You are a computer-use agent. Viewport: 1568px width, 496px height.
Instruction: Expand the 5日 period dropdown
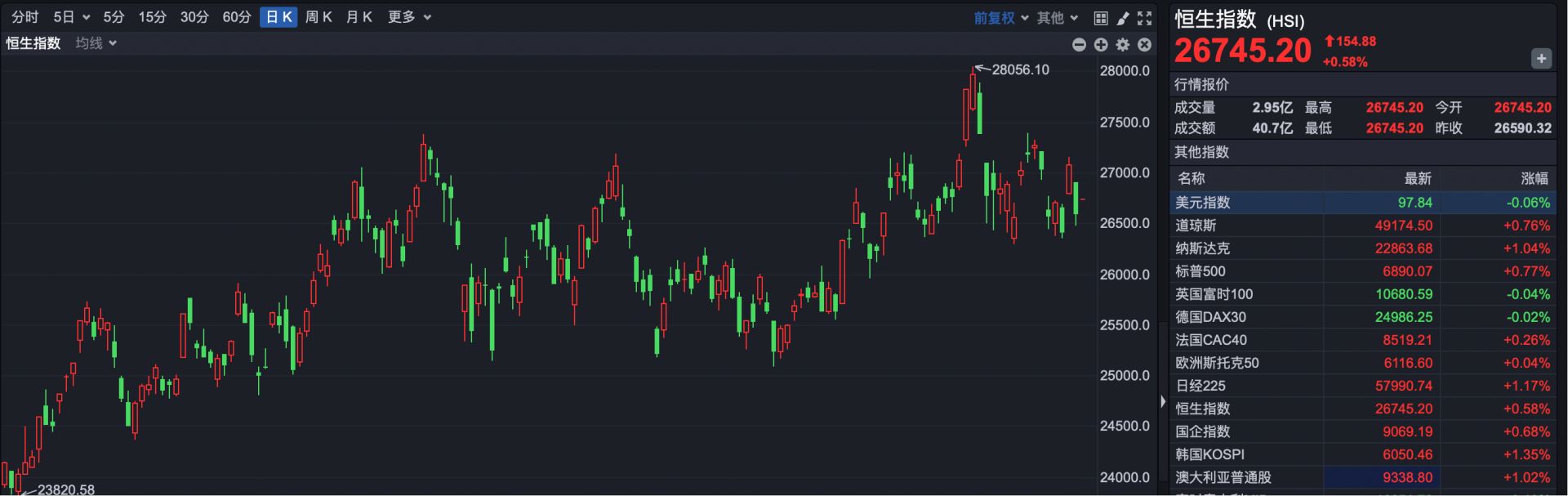point(71,17)
